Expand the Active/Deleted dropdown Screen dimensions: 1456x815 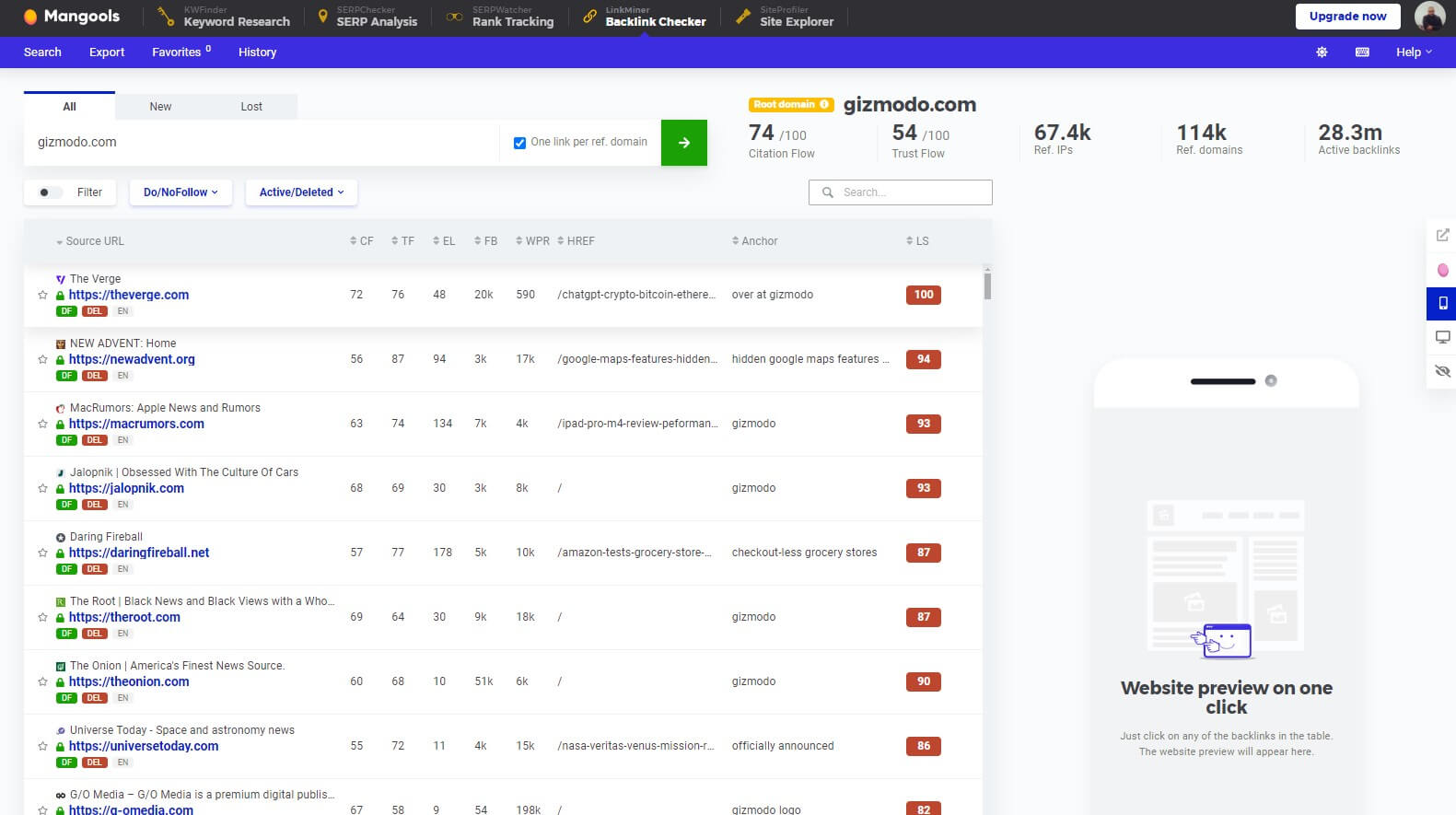pyautogui.click(x=301, y=192)
